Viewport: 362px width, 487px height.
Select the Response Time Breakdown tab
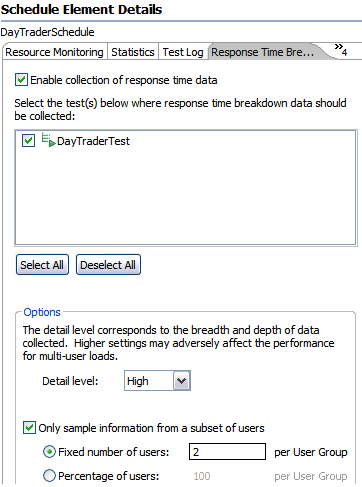pos(263,52)
